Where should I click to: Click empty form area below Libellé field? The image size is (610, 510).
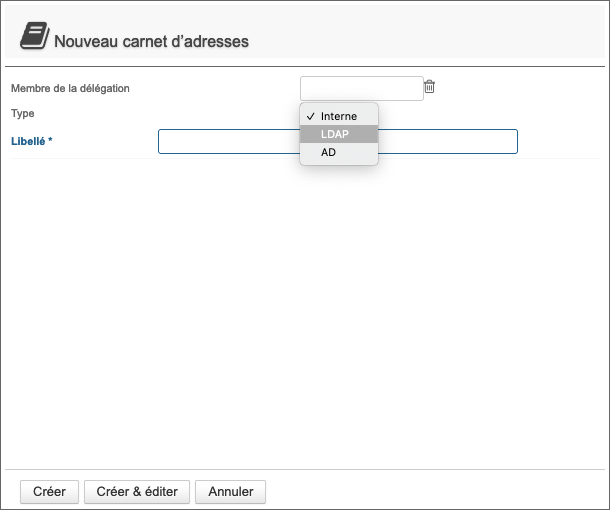[300, 300]
